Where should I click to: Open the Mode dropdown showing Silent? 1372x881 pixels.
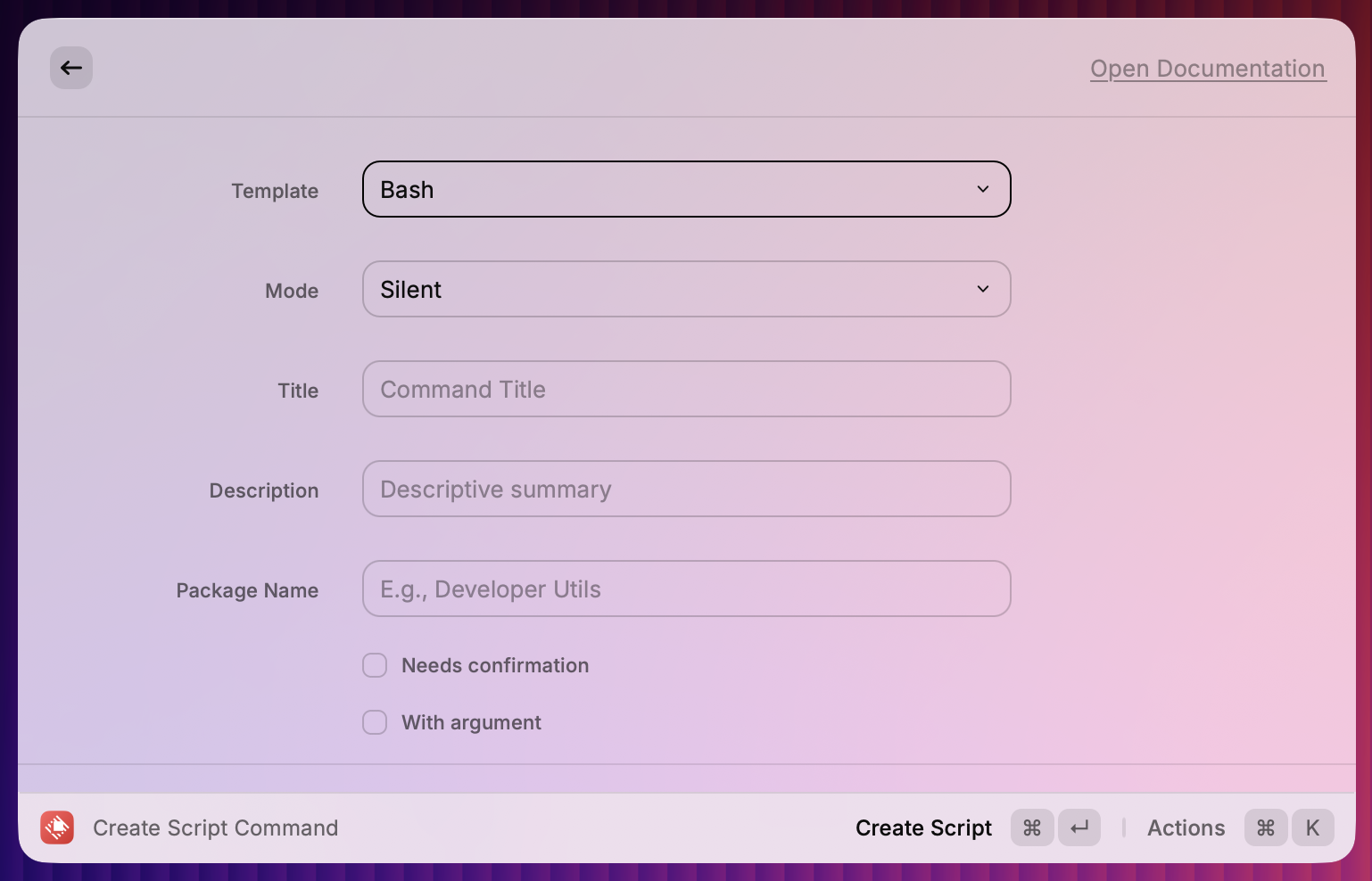coord(685,289)
